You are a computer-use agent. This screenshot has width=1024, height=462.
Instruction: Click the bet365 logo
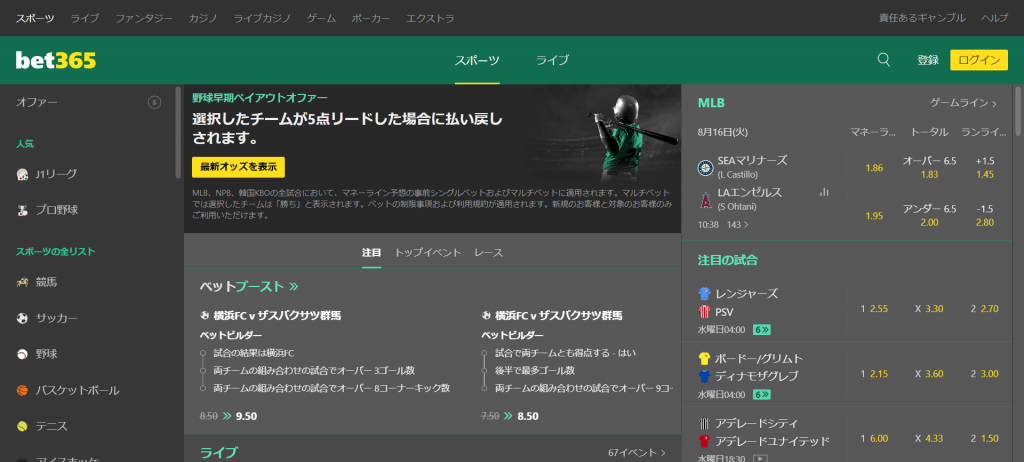click(56, 60)
